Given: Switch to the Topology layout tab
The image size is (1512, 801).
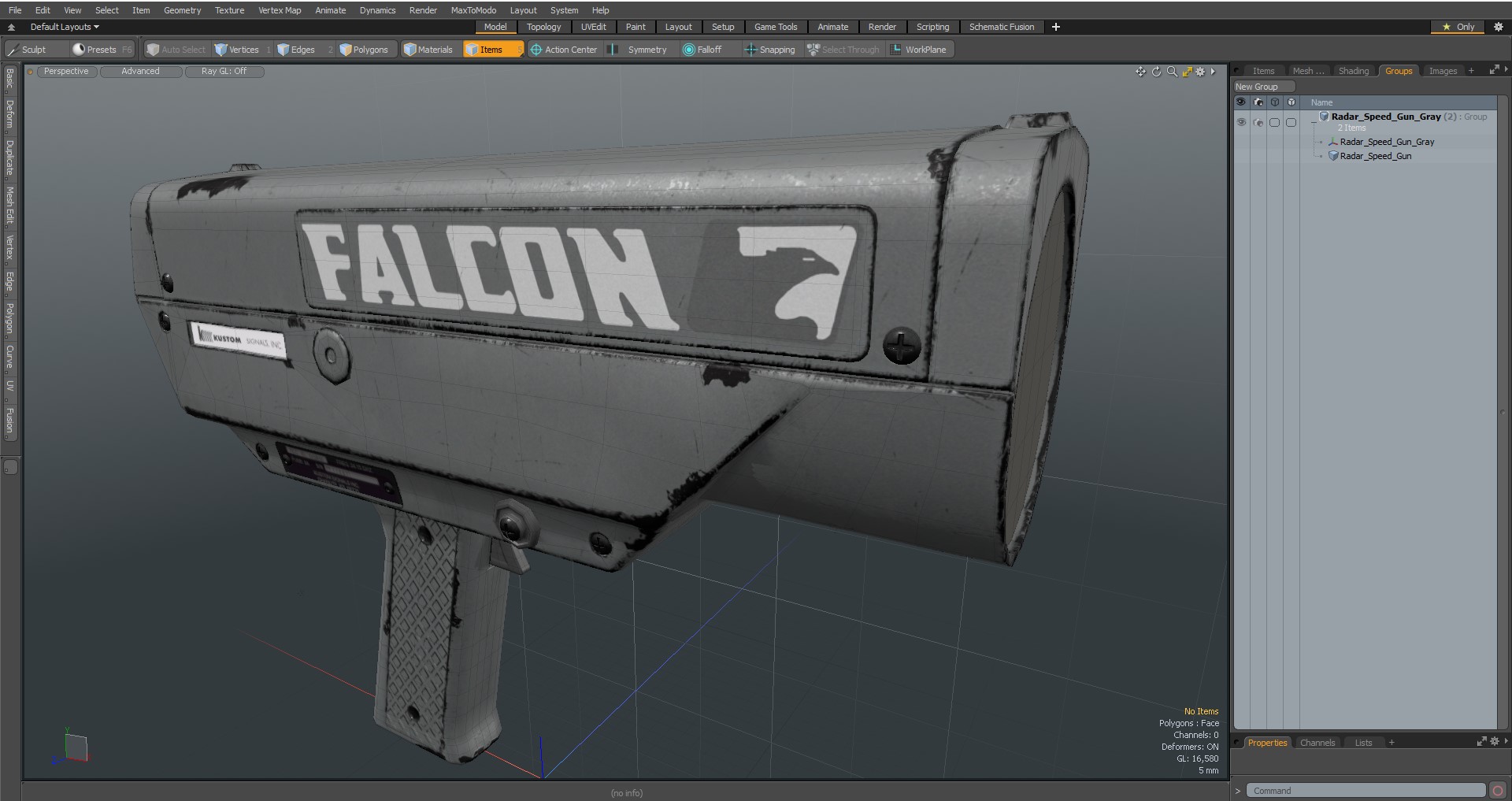Looking at the screenshot, I should 543,27.
